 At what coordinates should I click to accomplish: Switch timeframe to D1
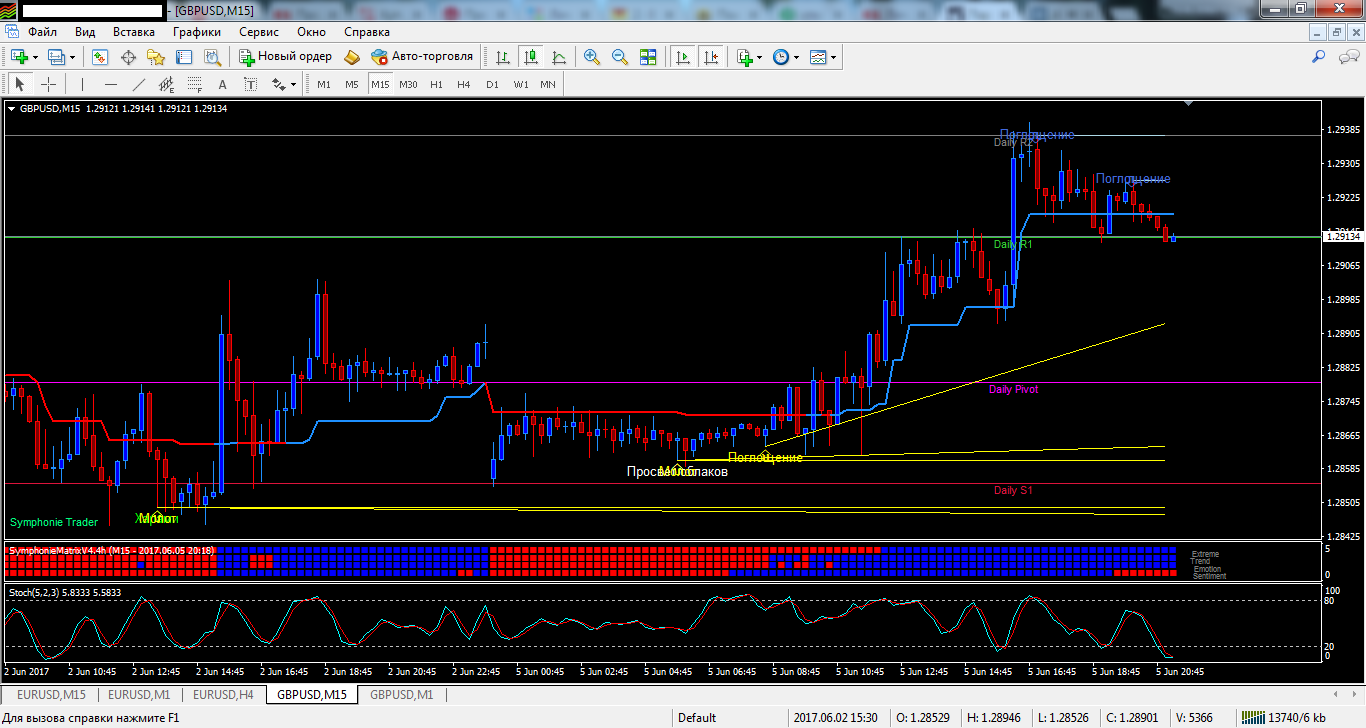[x=492, y=84]
